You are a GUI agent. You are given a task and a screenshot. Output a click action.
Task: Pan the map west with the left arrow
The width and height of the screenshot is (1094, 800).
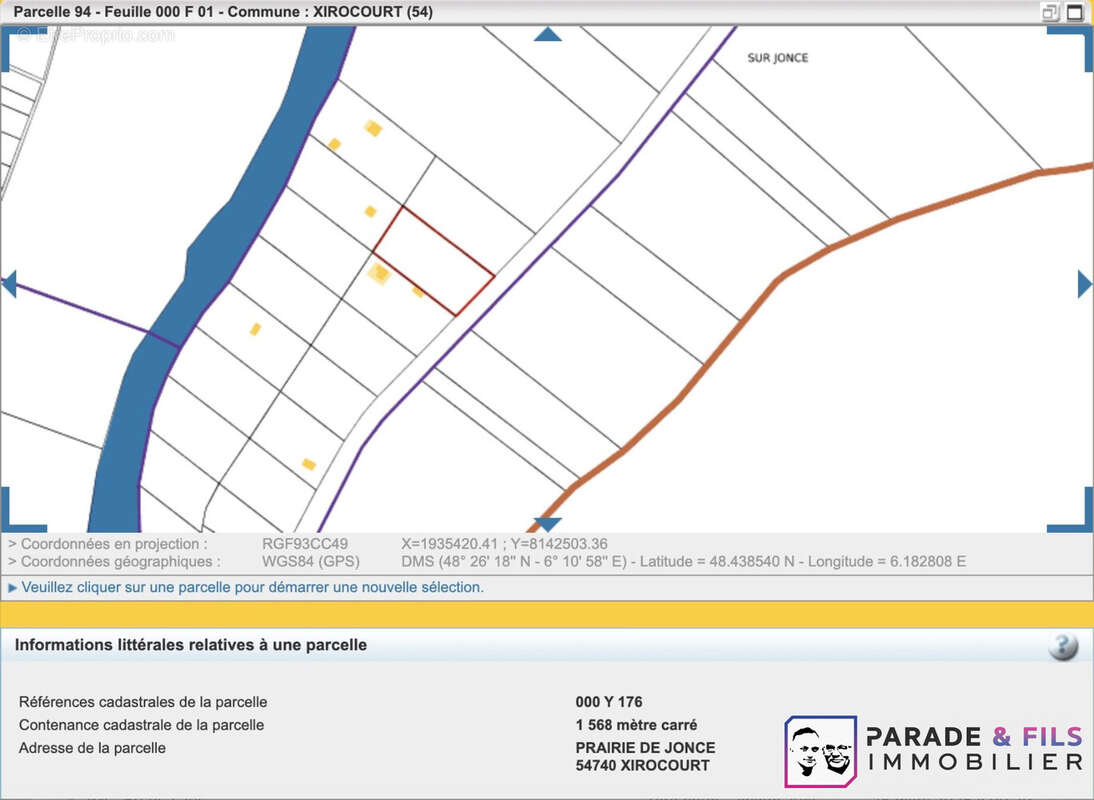[9, 285]
